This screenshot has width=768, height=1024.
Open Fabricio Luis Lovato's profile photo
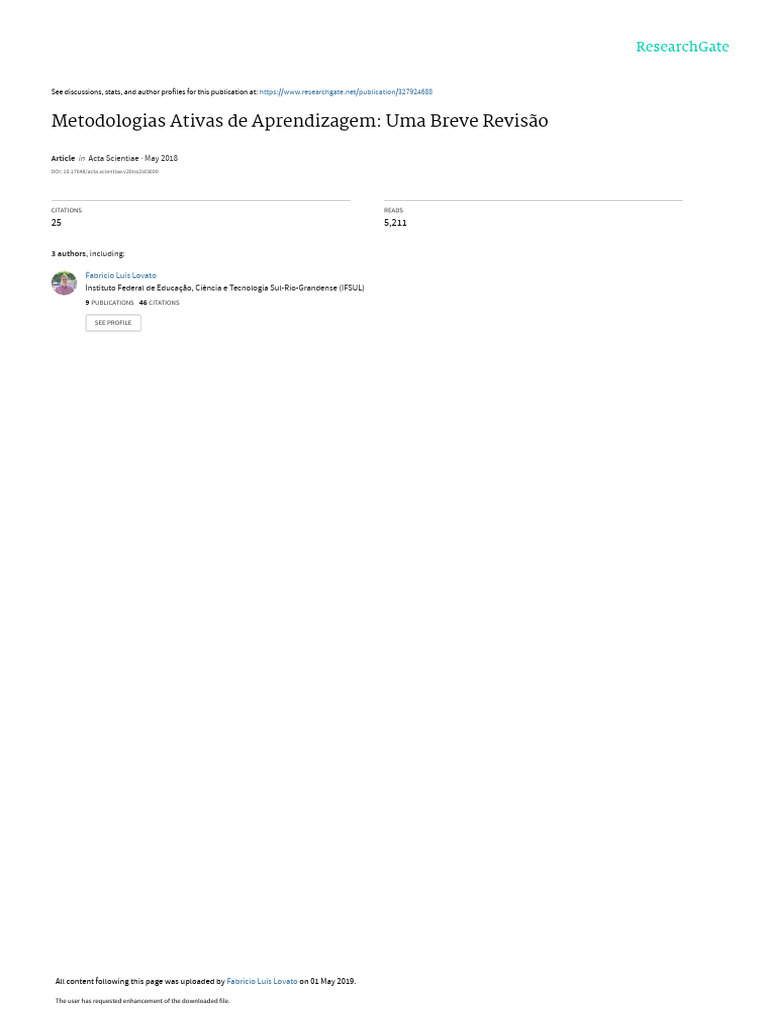pyautogui.click(x=64, y=283)
